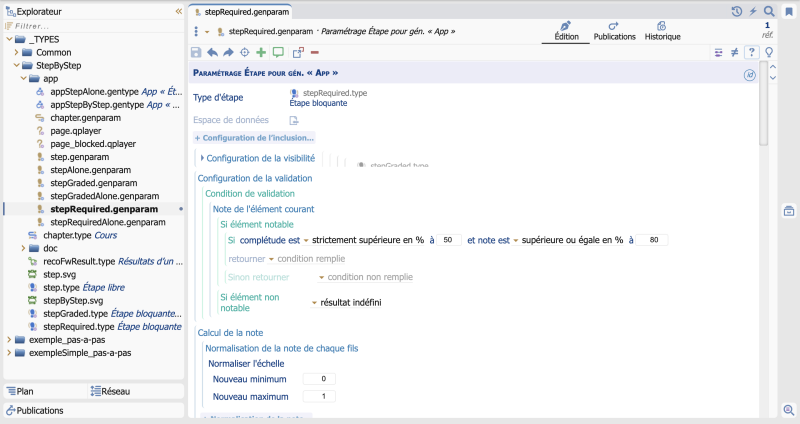Viewport: 800px width, 424px height.
Task: Open the 'Si élément non notable' result dropdown
Action: 314,303
